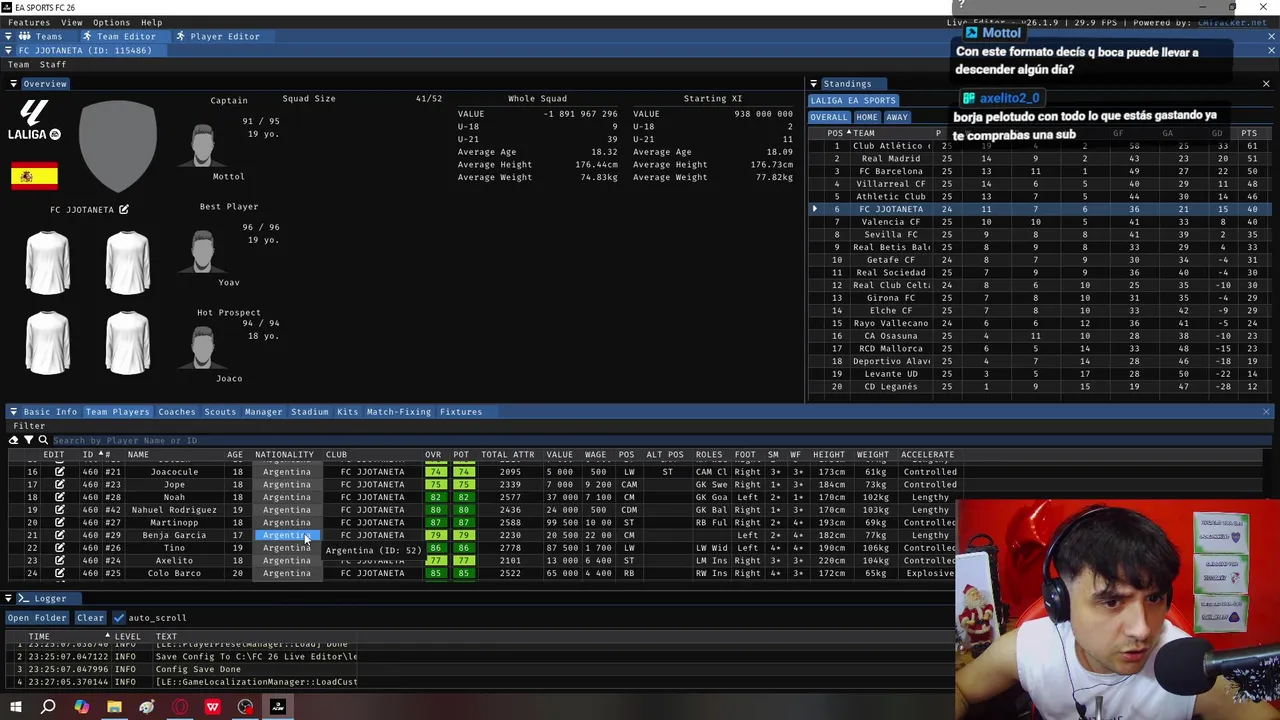Open Windows taskbar search
This screenshot has height=720, width=1280.
pos(48,707)
